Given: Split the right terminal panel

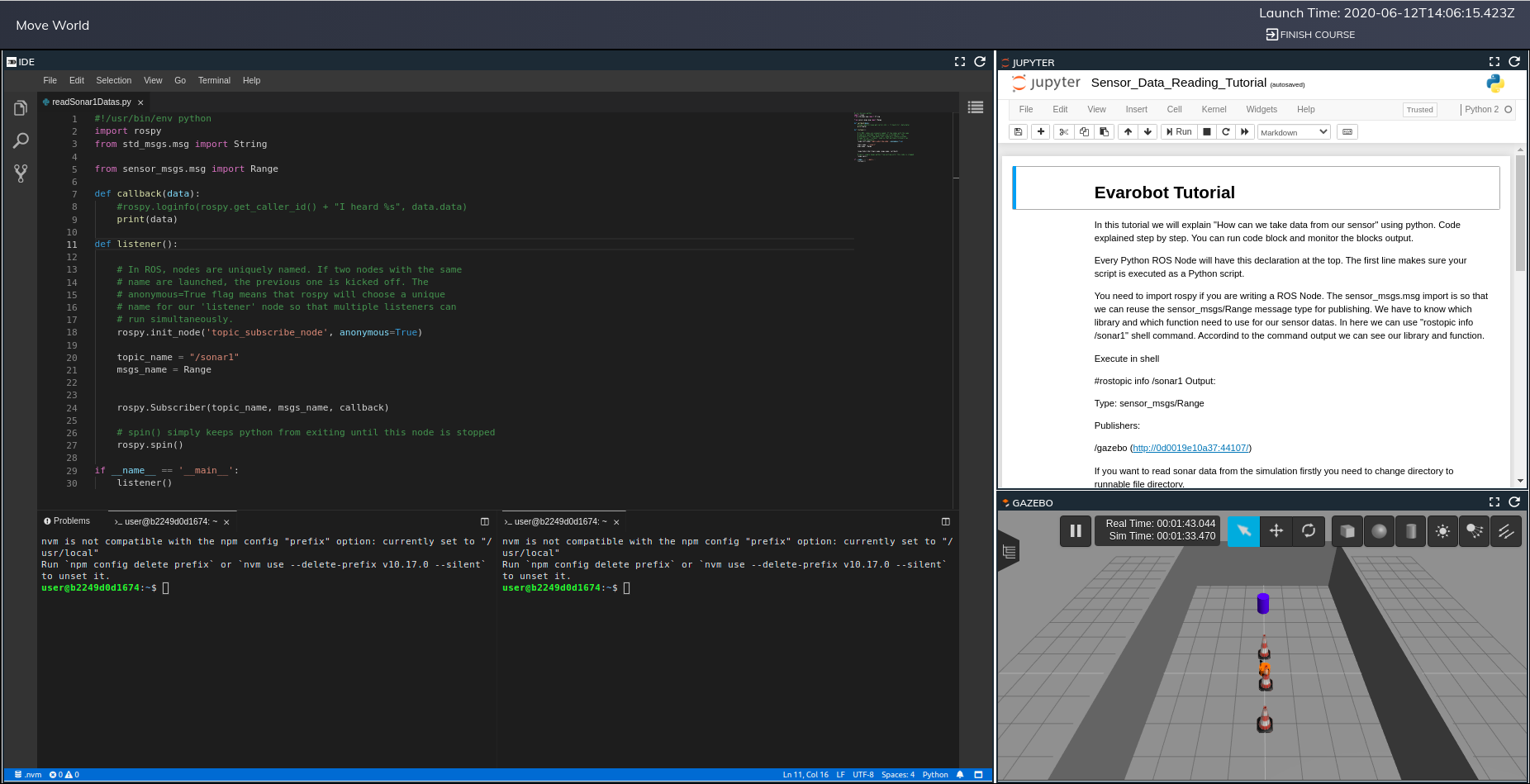Looking at the screenshot, I should coord(946,521).
